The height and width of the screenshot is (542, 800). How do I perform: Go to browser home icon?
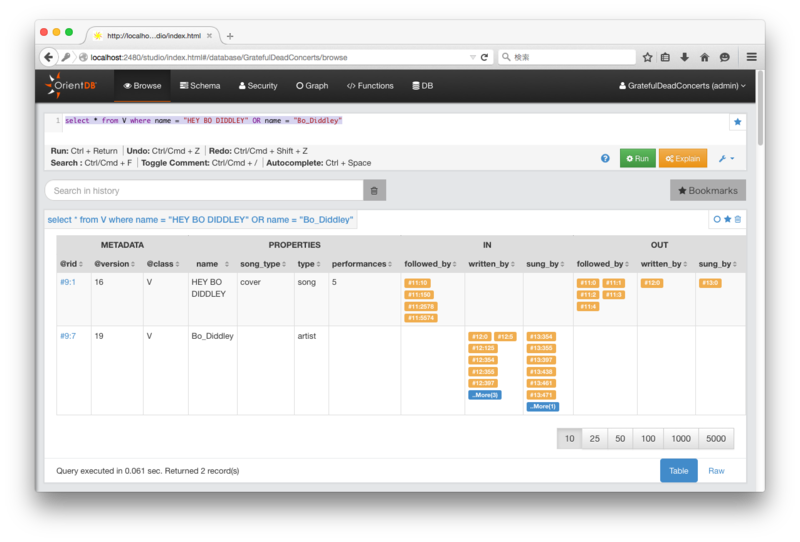coord(705,57)
